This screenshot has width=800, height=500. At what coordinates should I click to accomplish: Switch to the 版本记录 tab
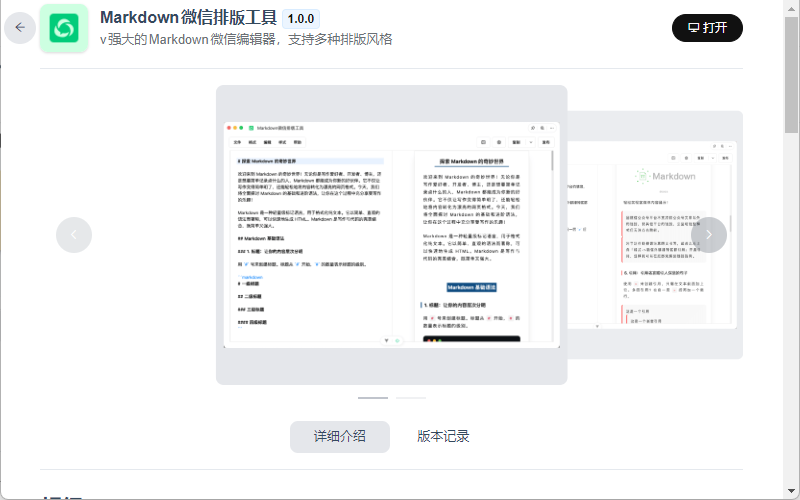tap(443, 436)
